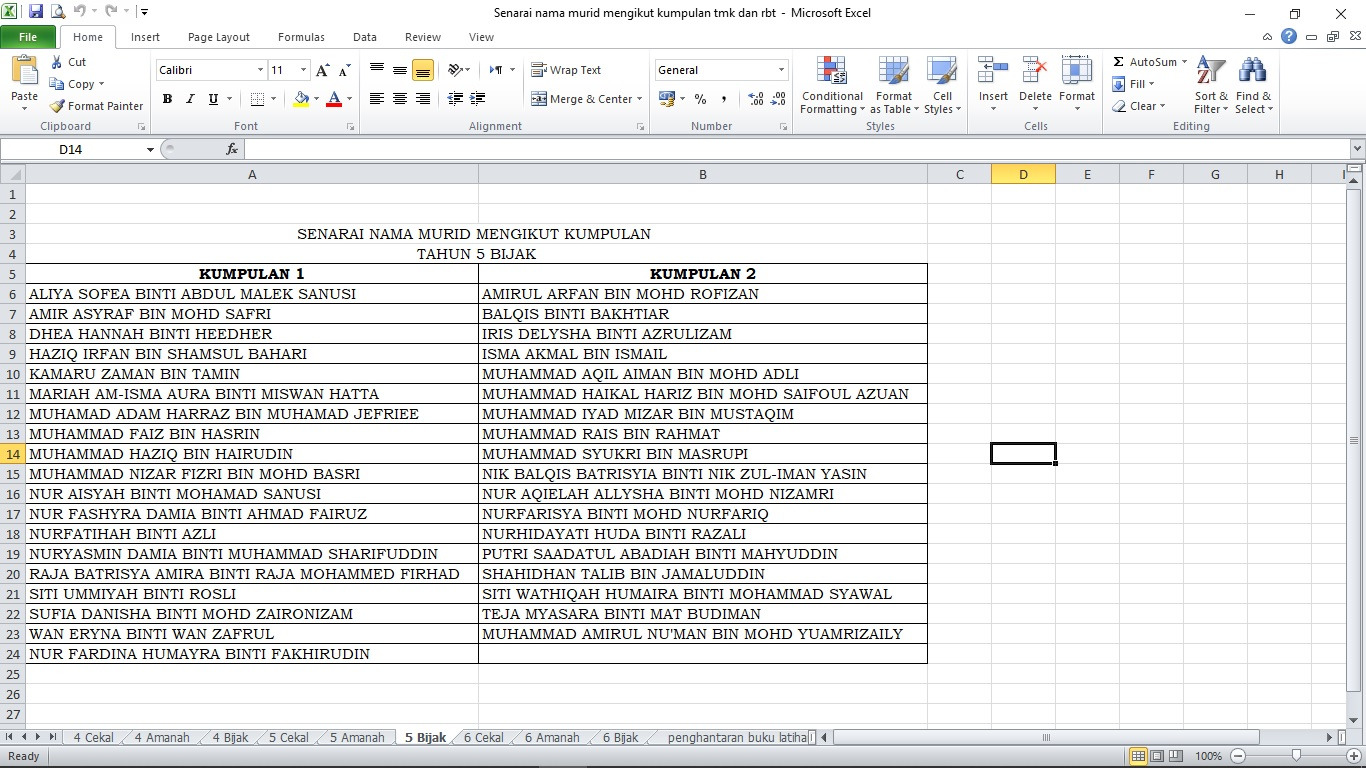1366x768 pixels.
Task: Open the font size dropdown showing 11
Action: [303, 70]
